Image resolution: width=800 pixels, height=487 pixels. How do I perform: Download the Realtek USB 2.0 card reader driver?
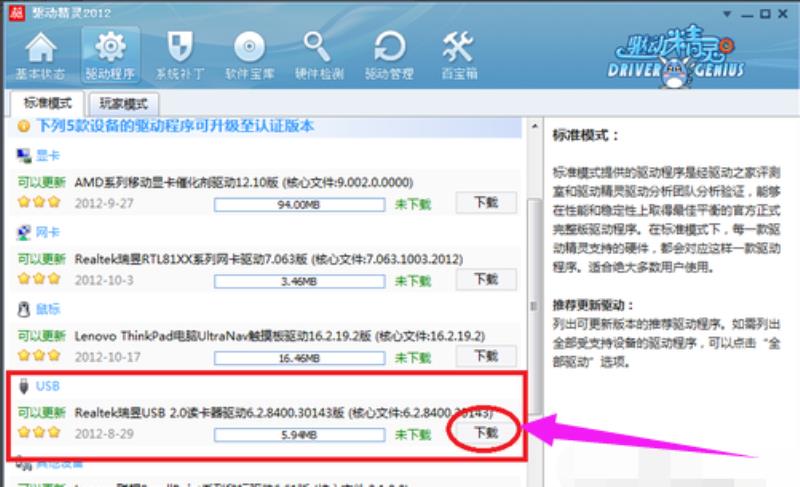coord(486,433)
